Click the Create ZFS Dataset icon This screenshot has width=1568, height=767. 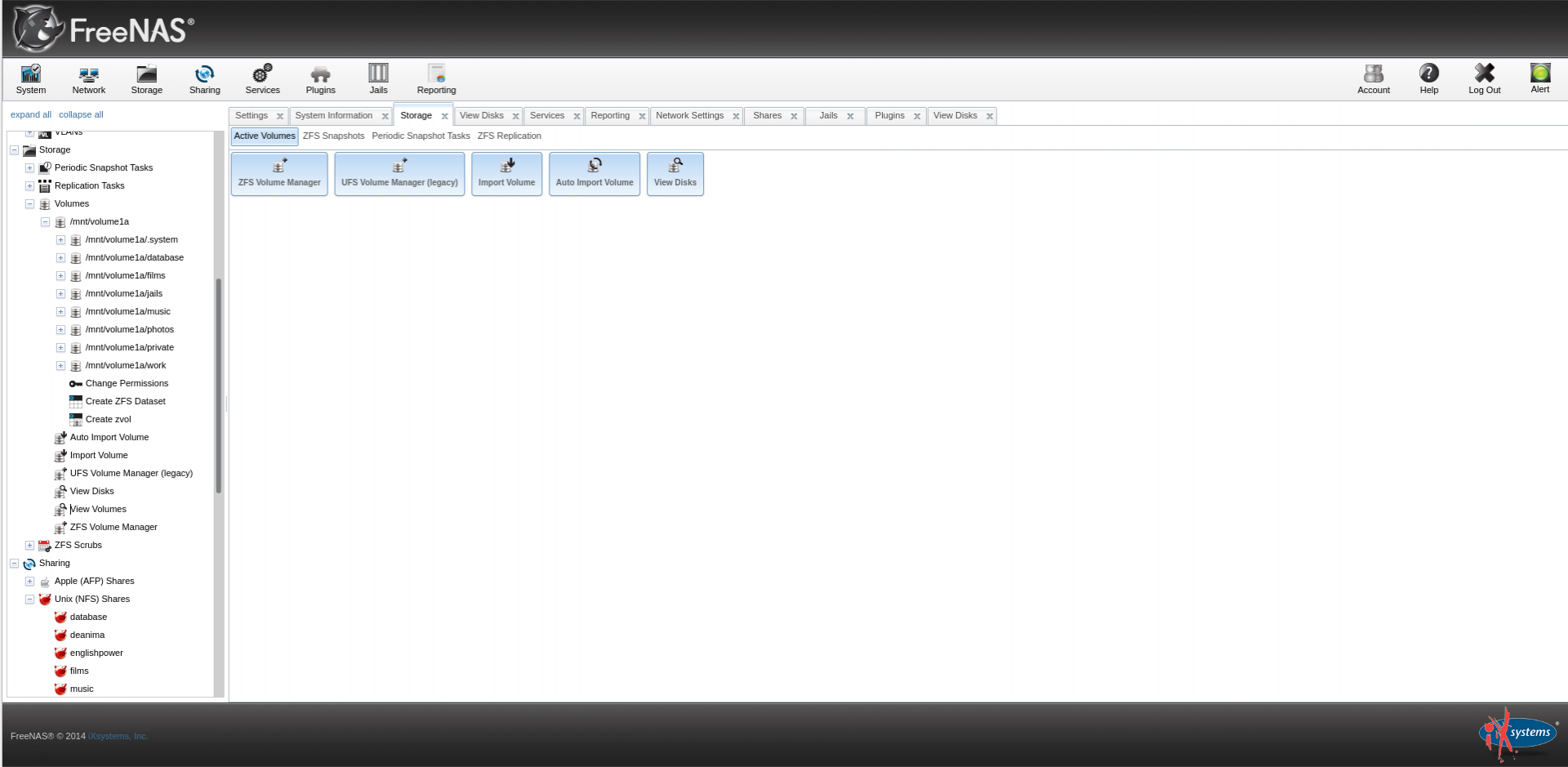pos(76,402)
